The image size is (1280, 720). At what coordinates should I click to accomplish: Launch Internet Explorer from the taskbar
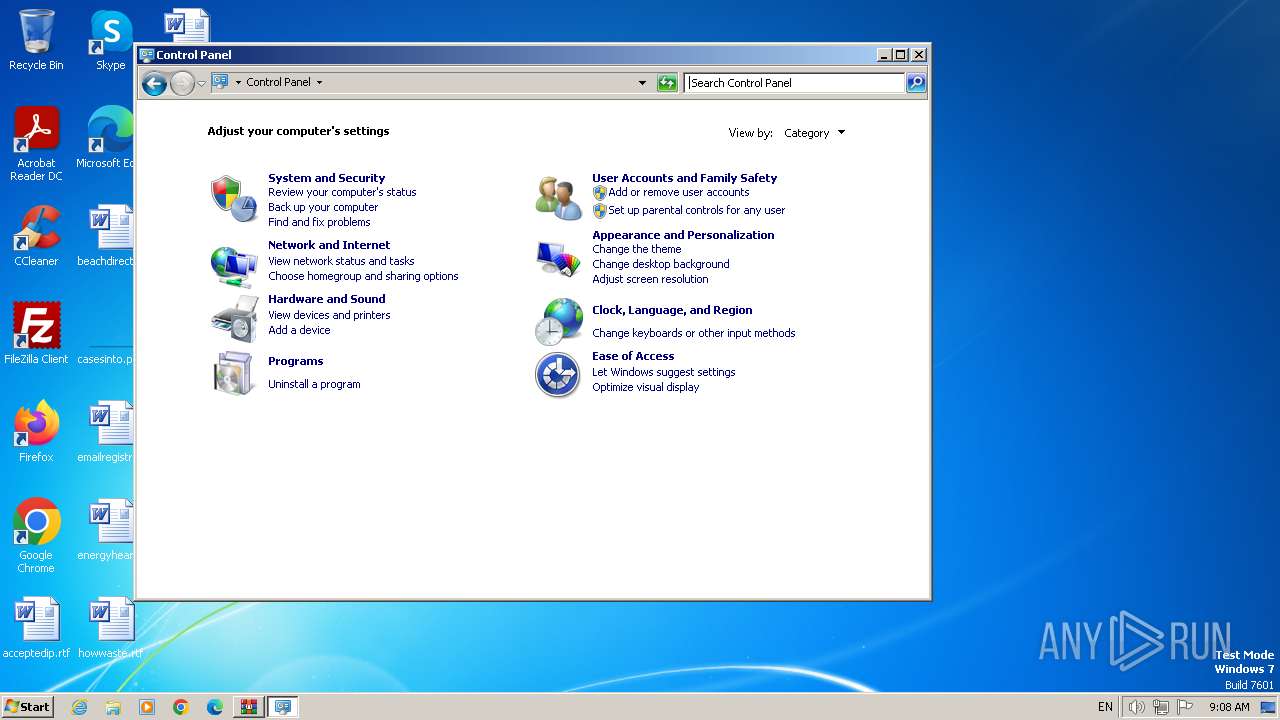pos(79,707)
